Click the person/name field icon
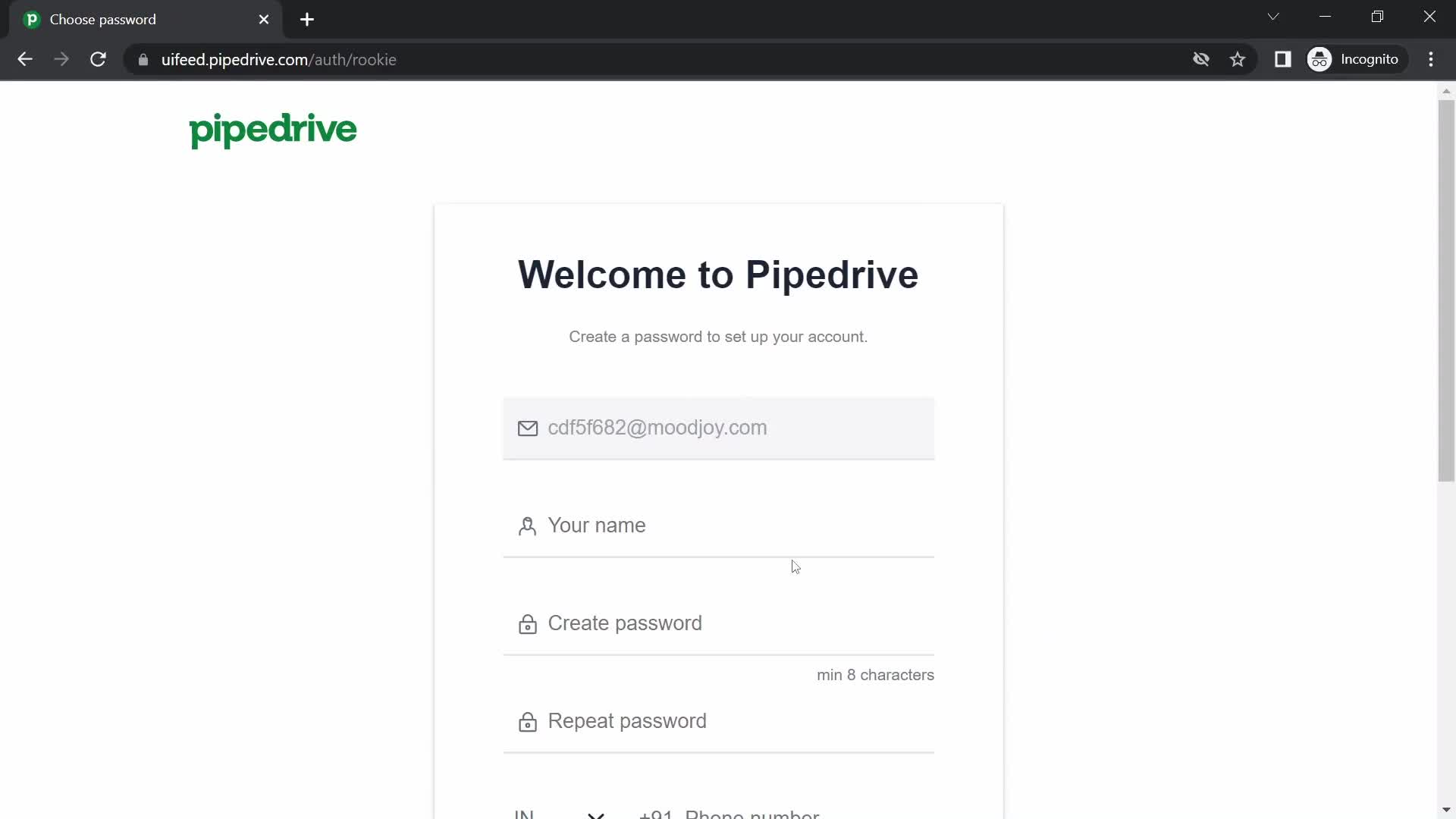Viewport: 1456px width, 819px height. [x=527, y=525]
